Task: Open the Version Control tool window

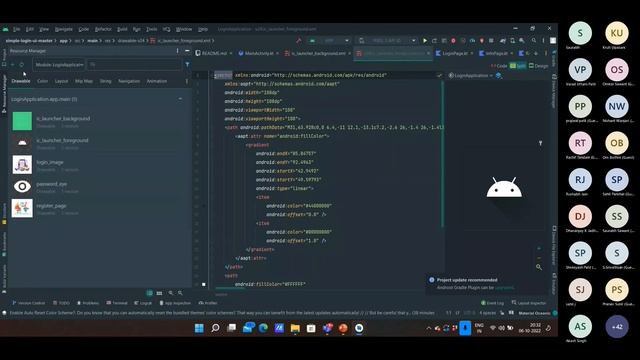Action: coord(29,303)
